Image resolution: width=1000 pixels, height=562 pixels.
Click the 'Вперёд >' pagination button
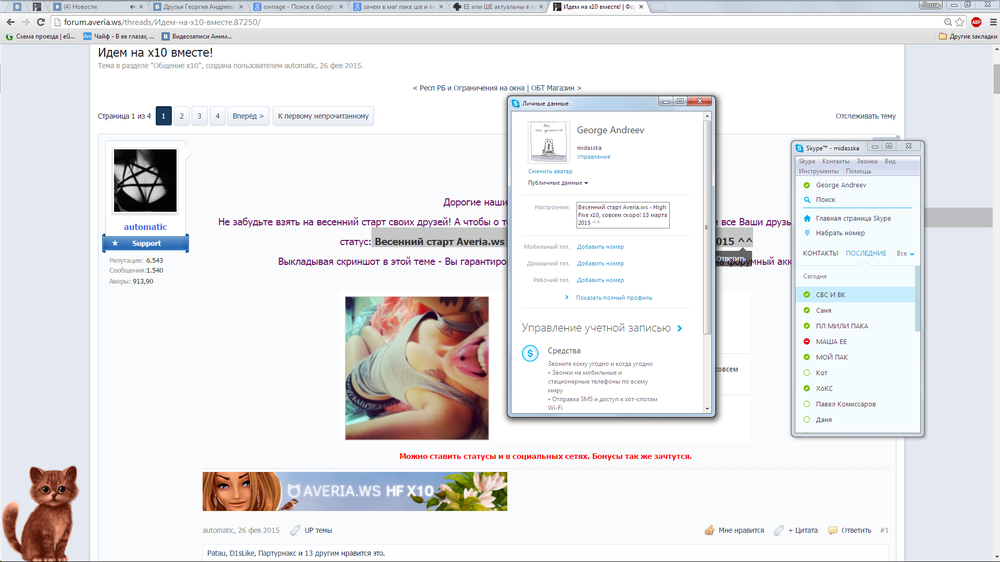coord(248,116)
